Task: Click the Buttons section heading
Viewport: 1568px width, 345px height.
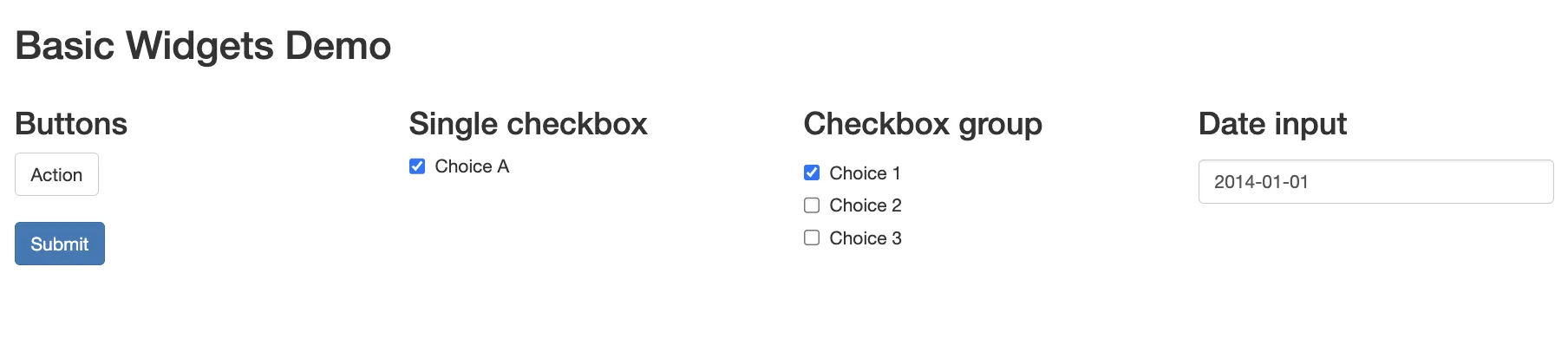Action: click(x=71, y=124)
